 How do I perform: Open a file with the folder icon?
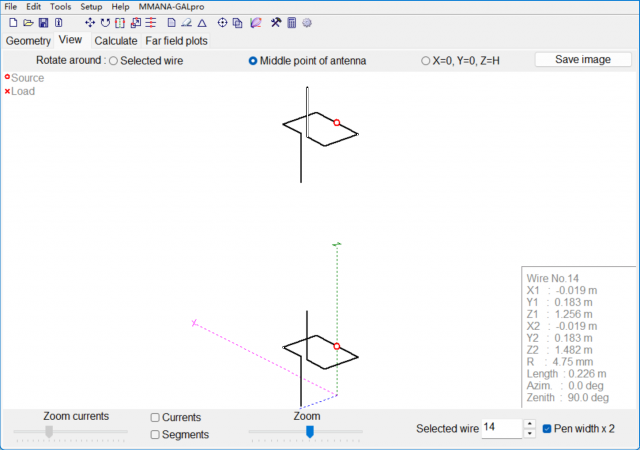(x=28, y=22)
